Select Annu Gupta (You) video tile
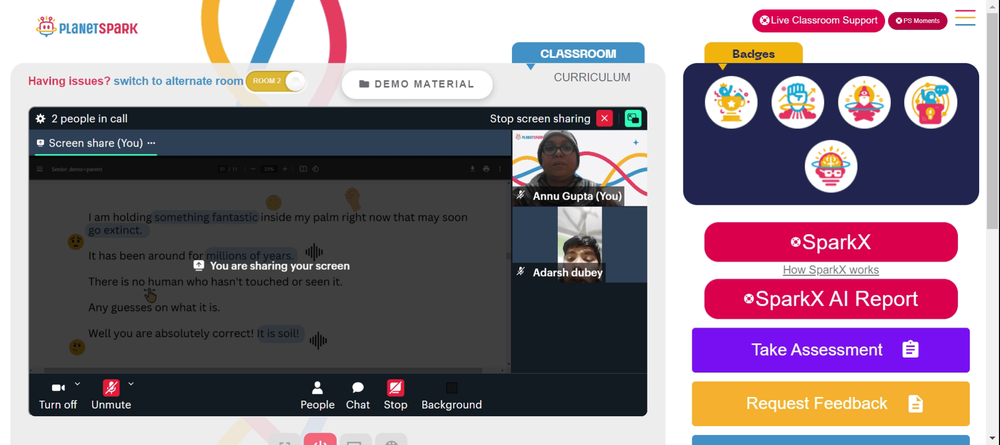Screen dimensions: 1000x445 (x=579, y=168)
